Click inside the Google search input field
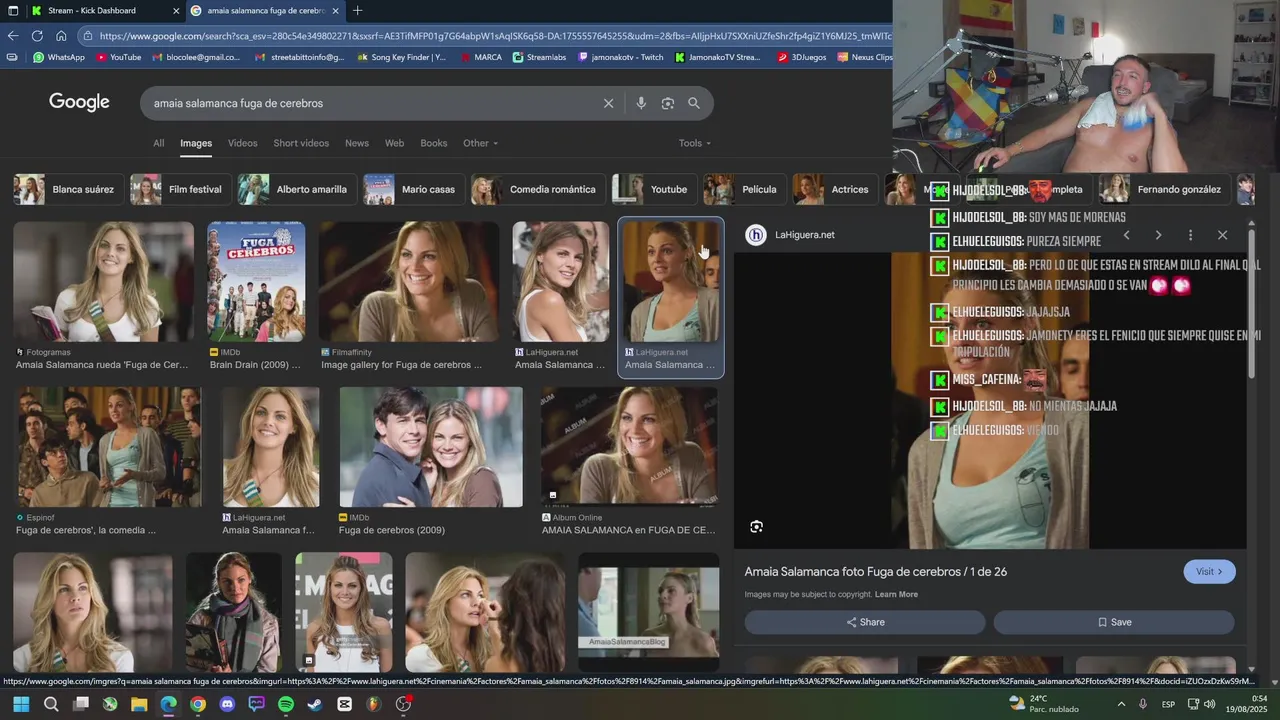Viewport: 1280px width, 720px height. (x=370, y=103)
